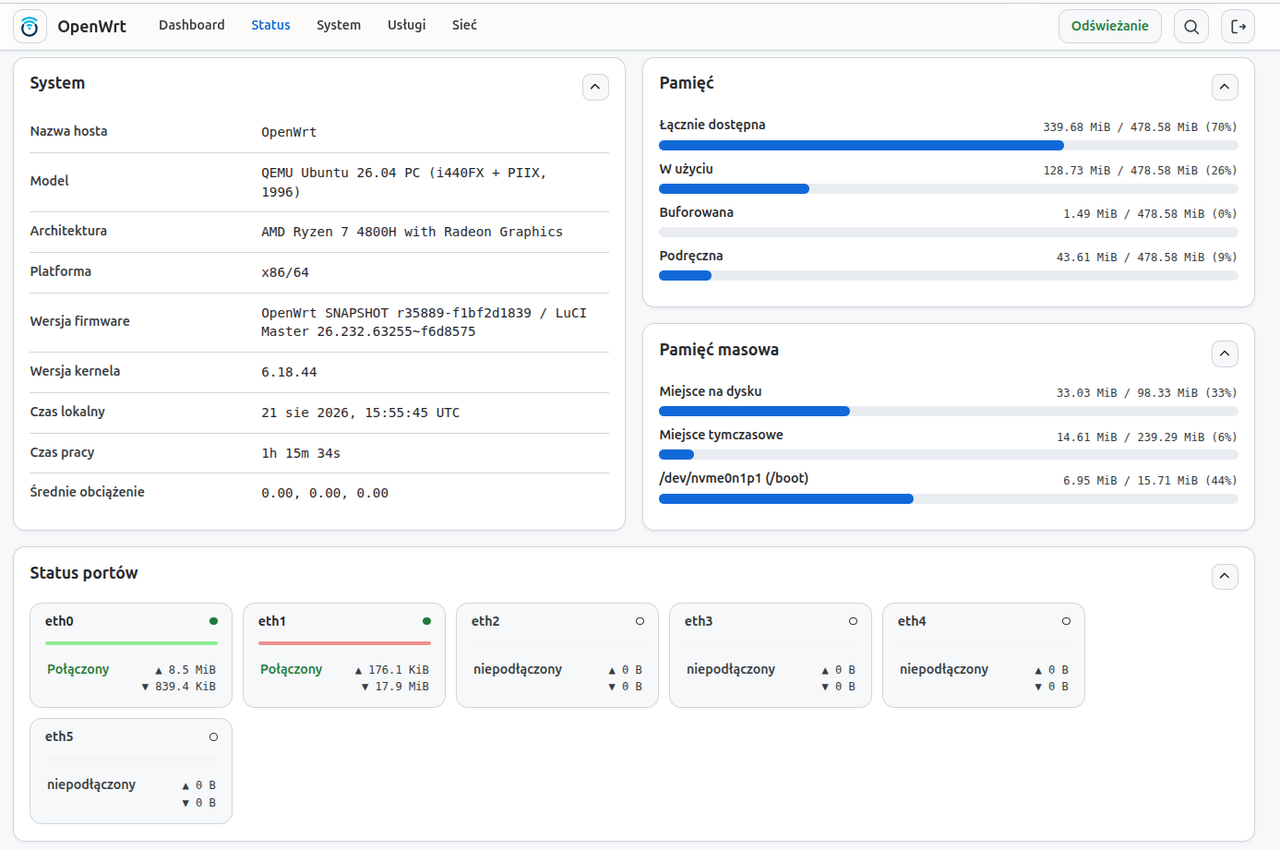Click the OpenWrt brand name link

92,27
